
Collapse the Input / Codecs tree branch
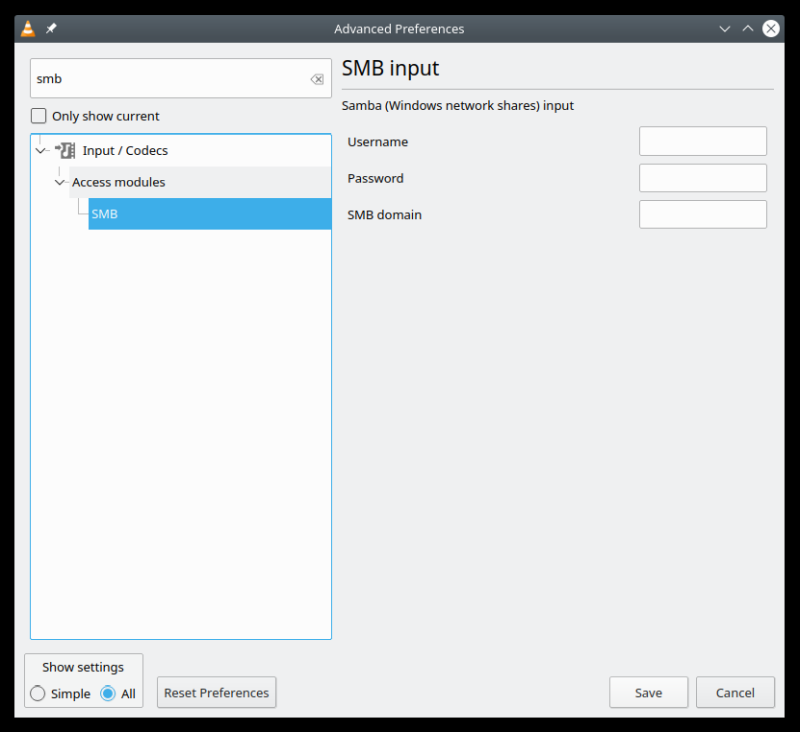point(41,150)
